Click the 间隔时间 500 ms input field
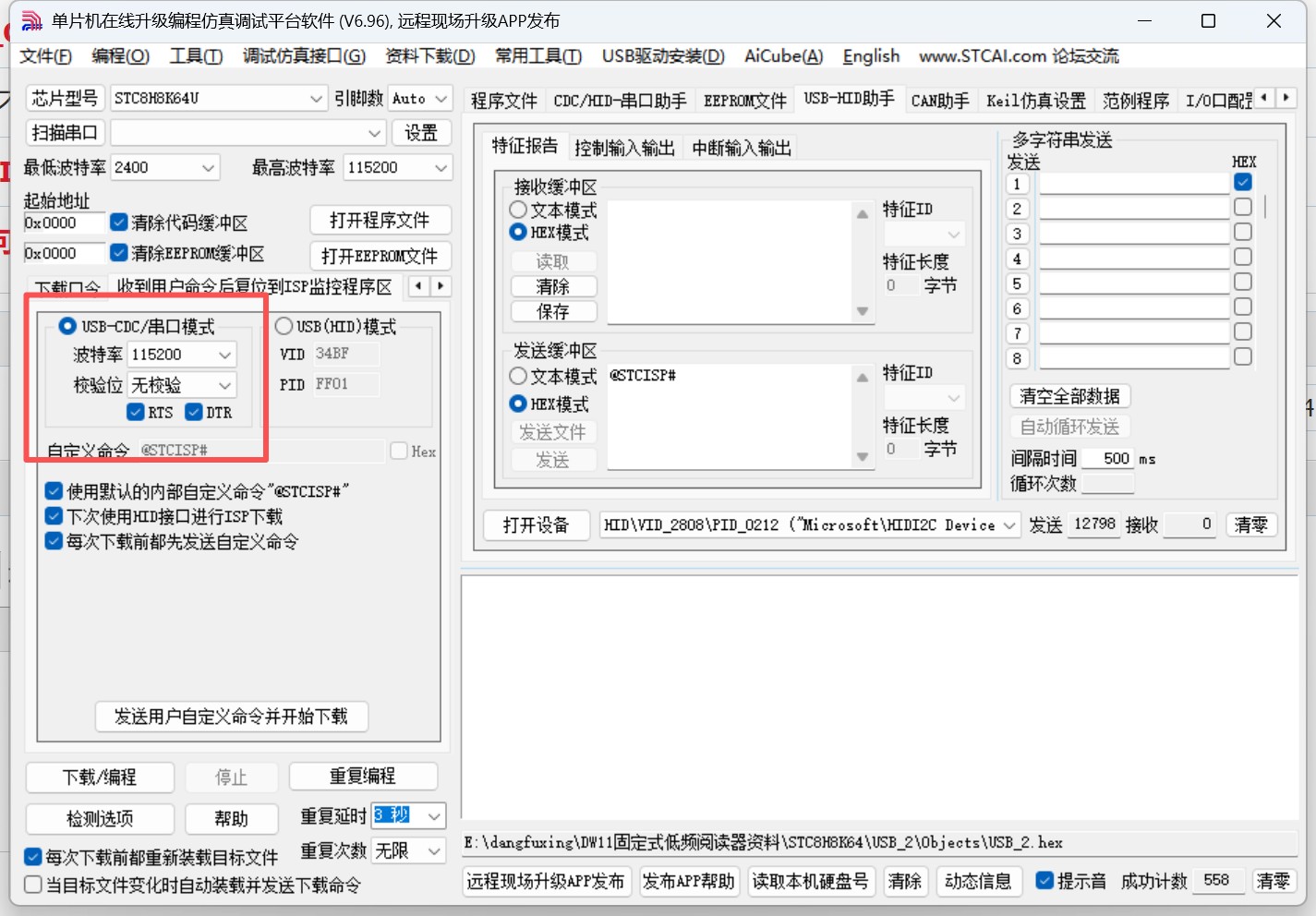This screenshot has height=916, width=1316. [1107, 459]
